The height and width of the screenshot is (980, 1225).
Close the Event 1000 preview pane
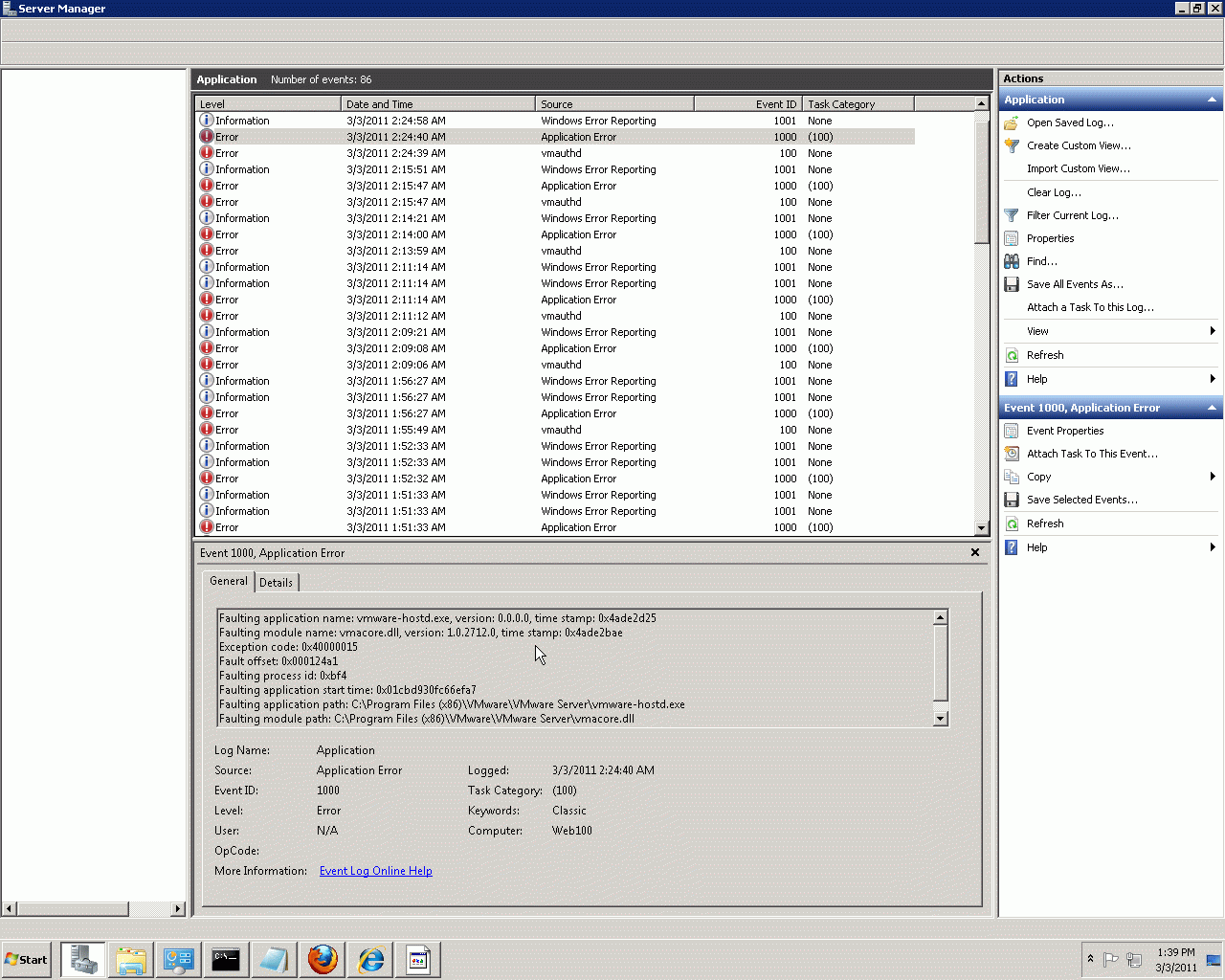click(975, 552)
